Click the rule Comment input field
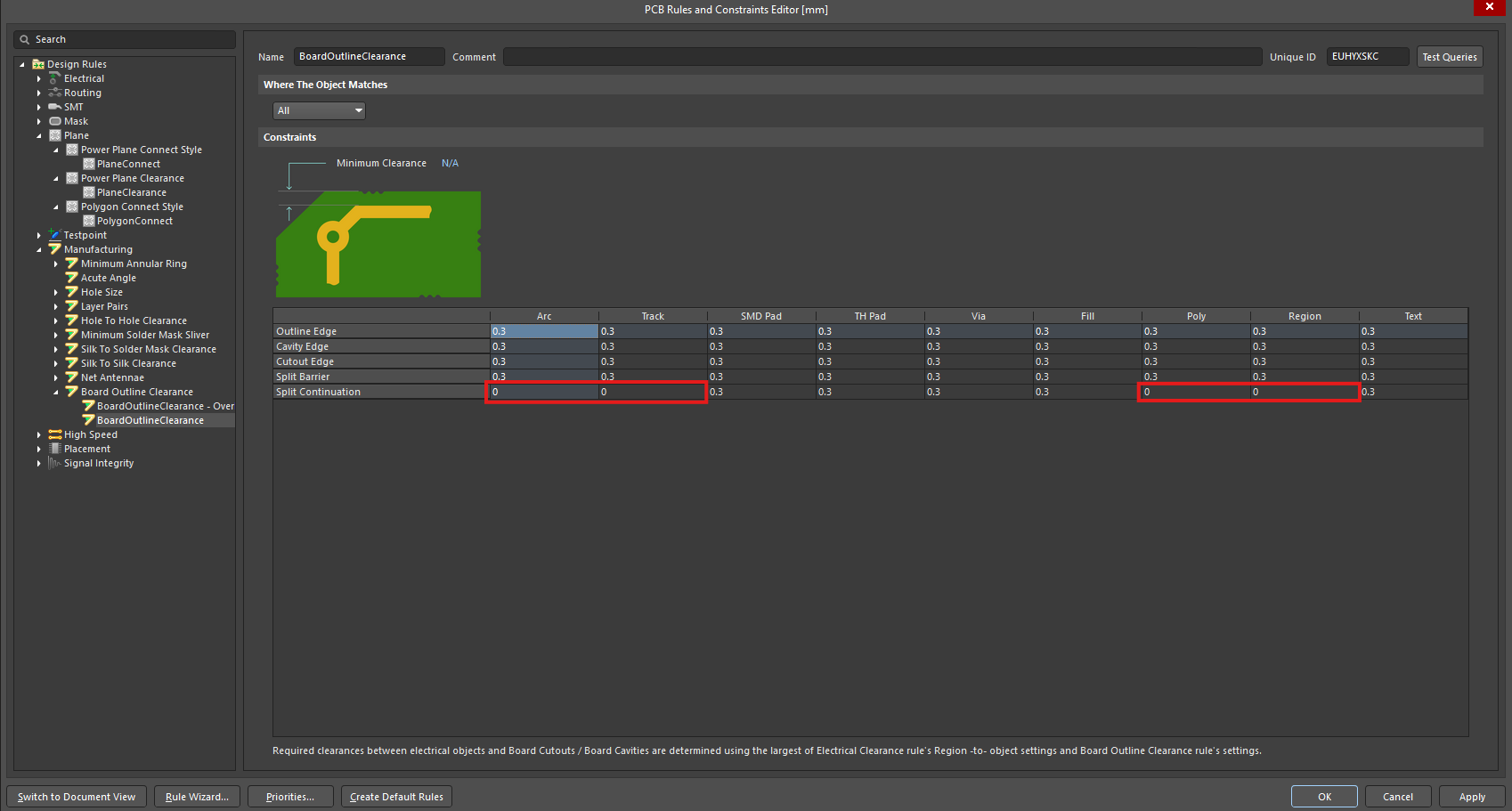Screen dimensions: 1512x811 coord(882,57)
